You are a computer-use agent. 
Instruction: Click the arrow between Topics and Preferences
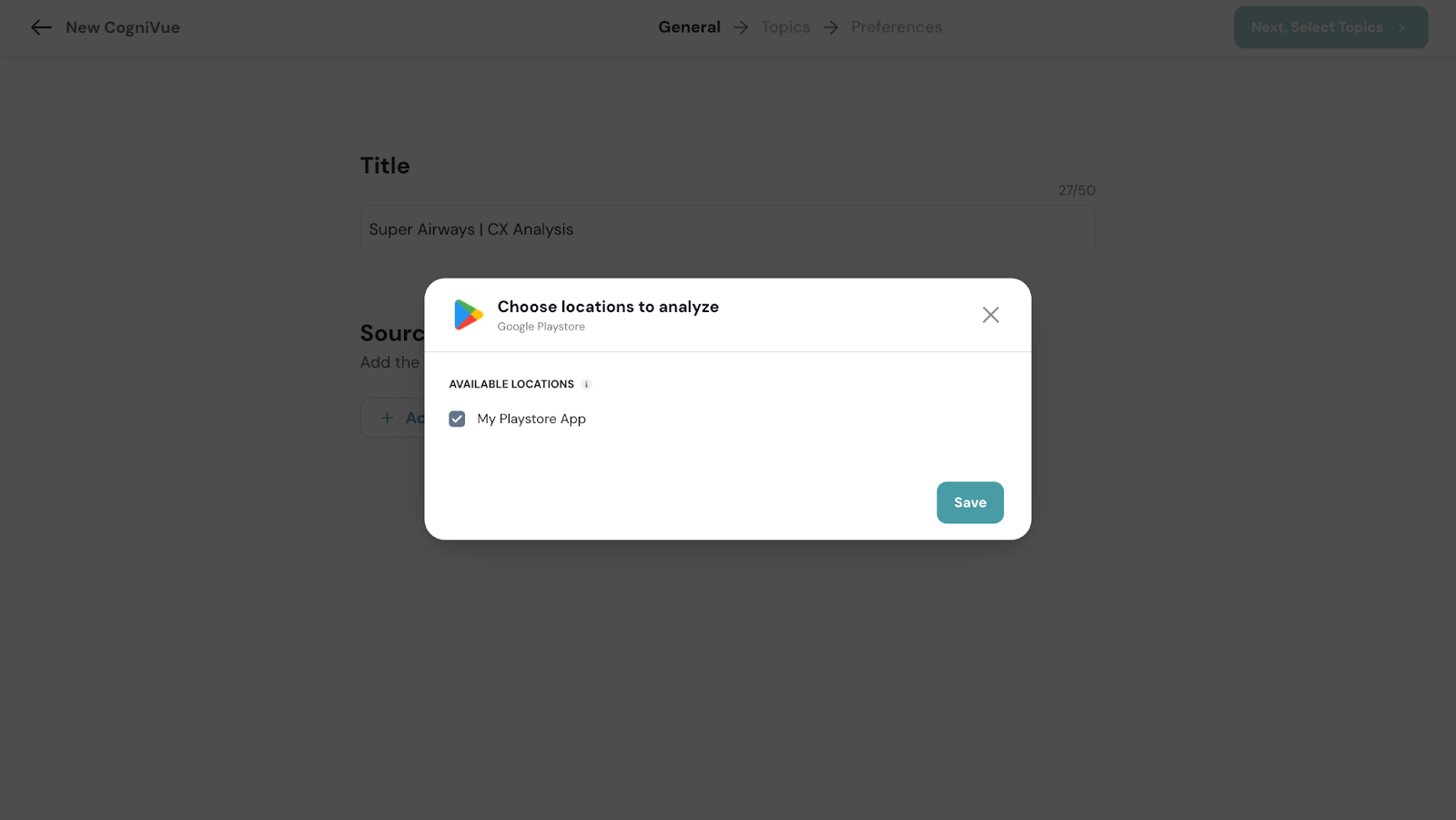831,27
